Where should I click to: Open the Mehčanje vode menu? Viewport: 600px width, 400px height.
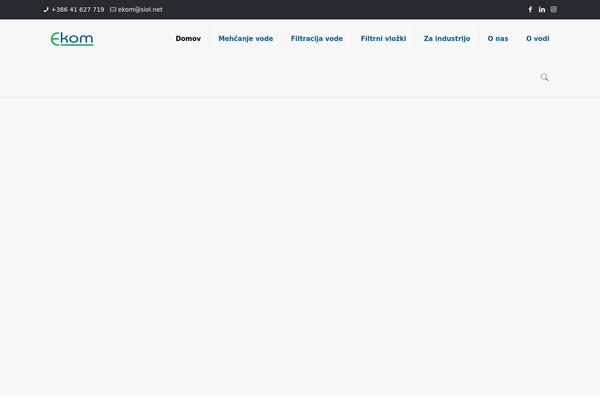coord(246,39)
